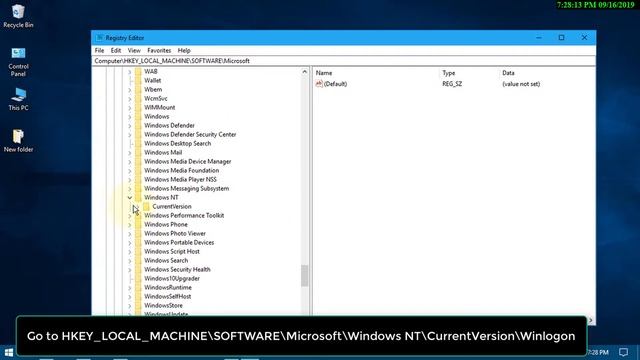Select the Windows Messaging Subsystem key
Image resolution: width=640 pixels, height=360 pixels.
186,189
